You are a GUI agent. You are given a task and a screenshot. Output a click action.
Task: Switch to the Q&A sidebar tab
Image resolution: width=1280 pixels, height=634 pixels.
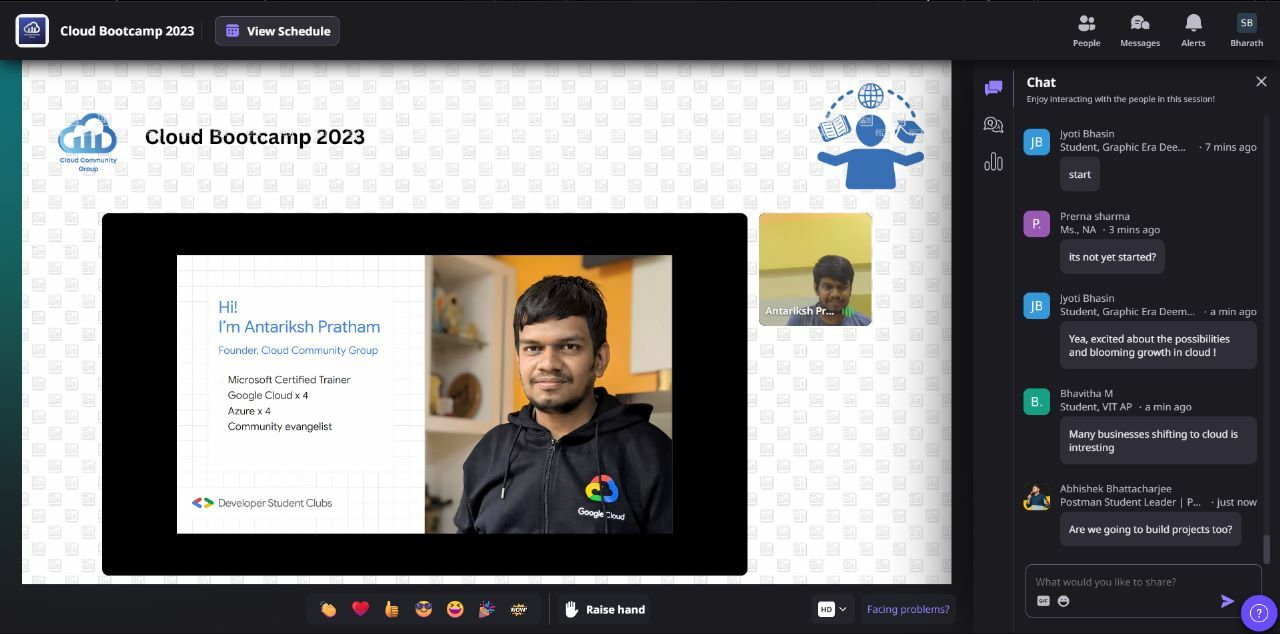click(x=993, y=124)
